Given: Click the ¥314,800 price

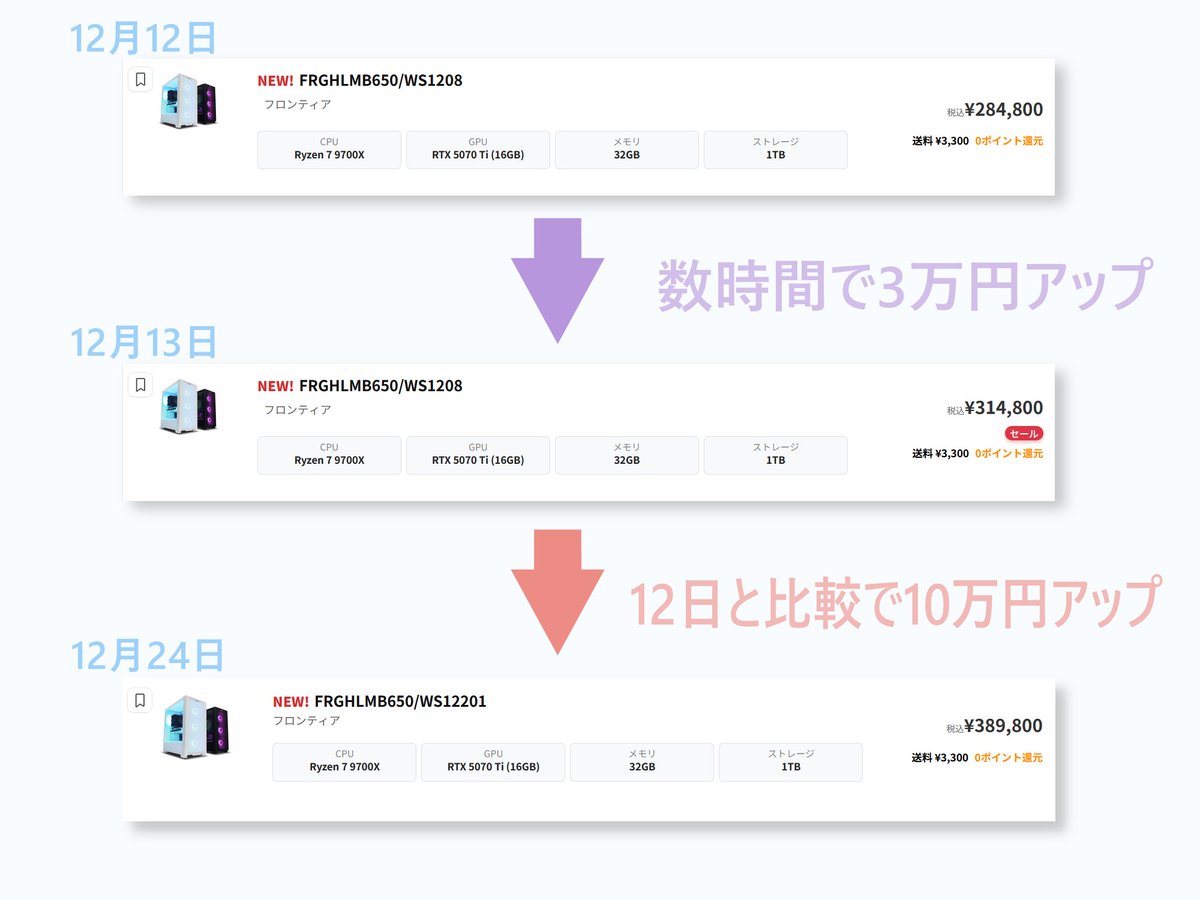Looking at the screenshot, I should 1004,408.
